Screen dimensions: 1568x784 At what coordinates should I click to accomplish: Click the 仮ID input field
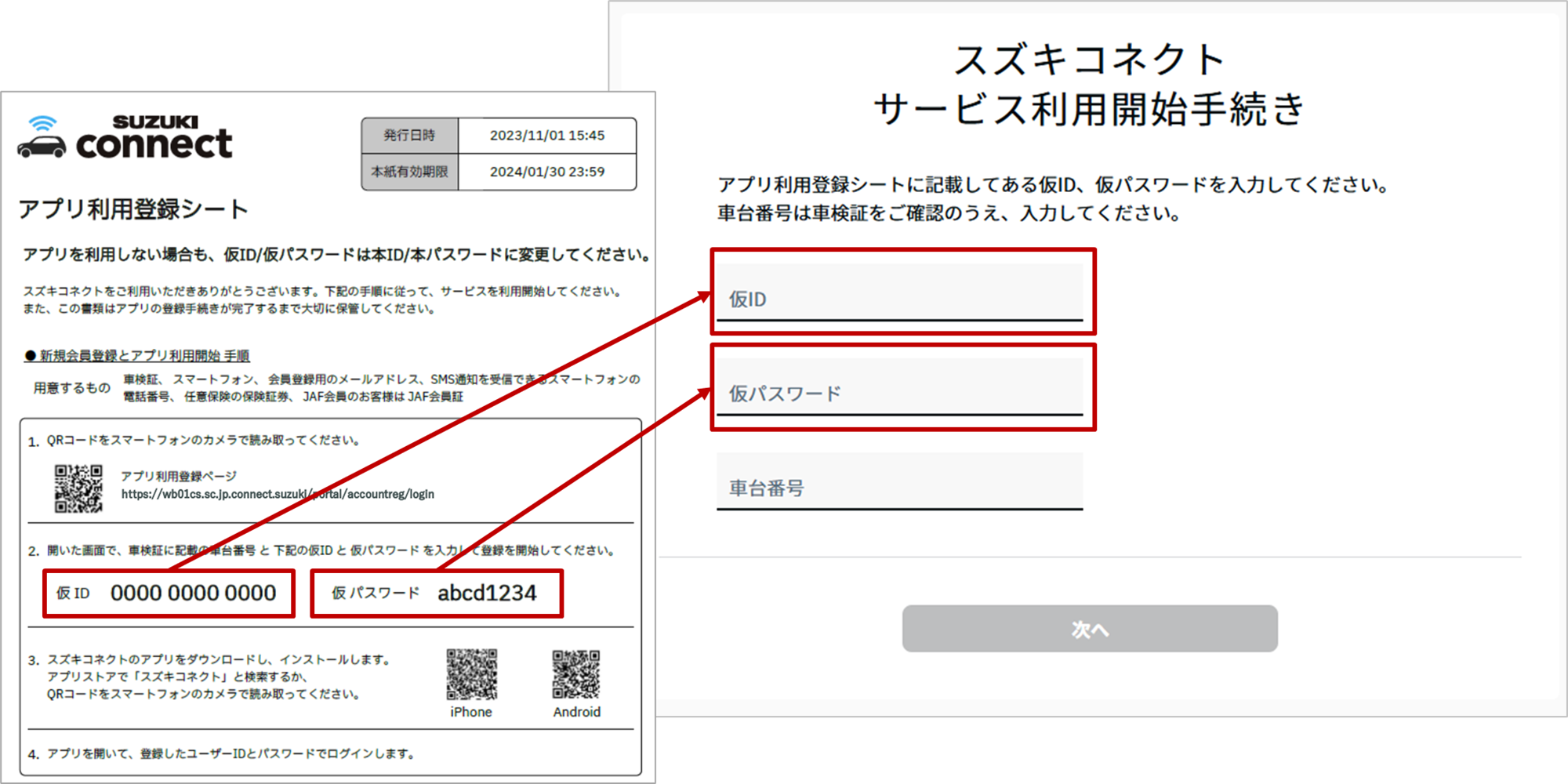(x=899, y=292)
